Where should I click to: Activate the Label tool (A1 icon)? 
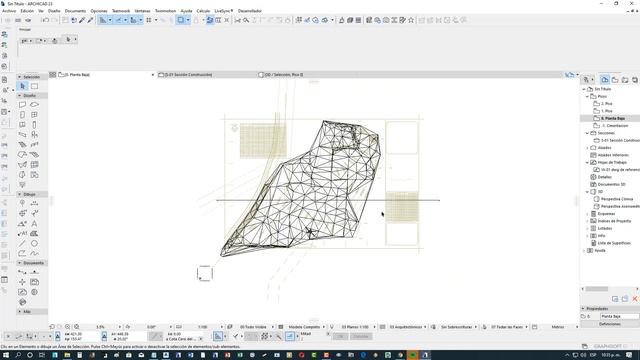pyautogui.click(x=22, y=233)
